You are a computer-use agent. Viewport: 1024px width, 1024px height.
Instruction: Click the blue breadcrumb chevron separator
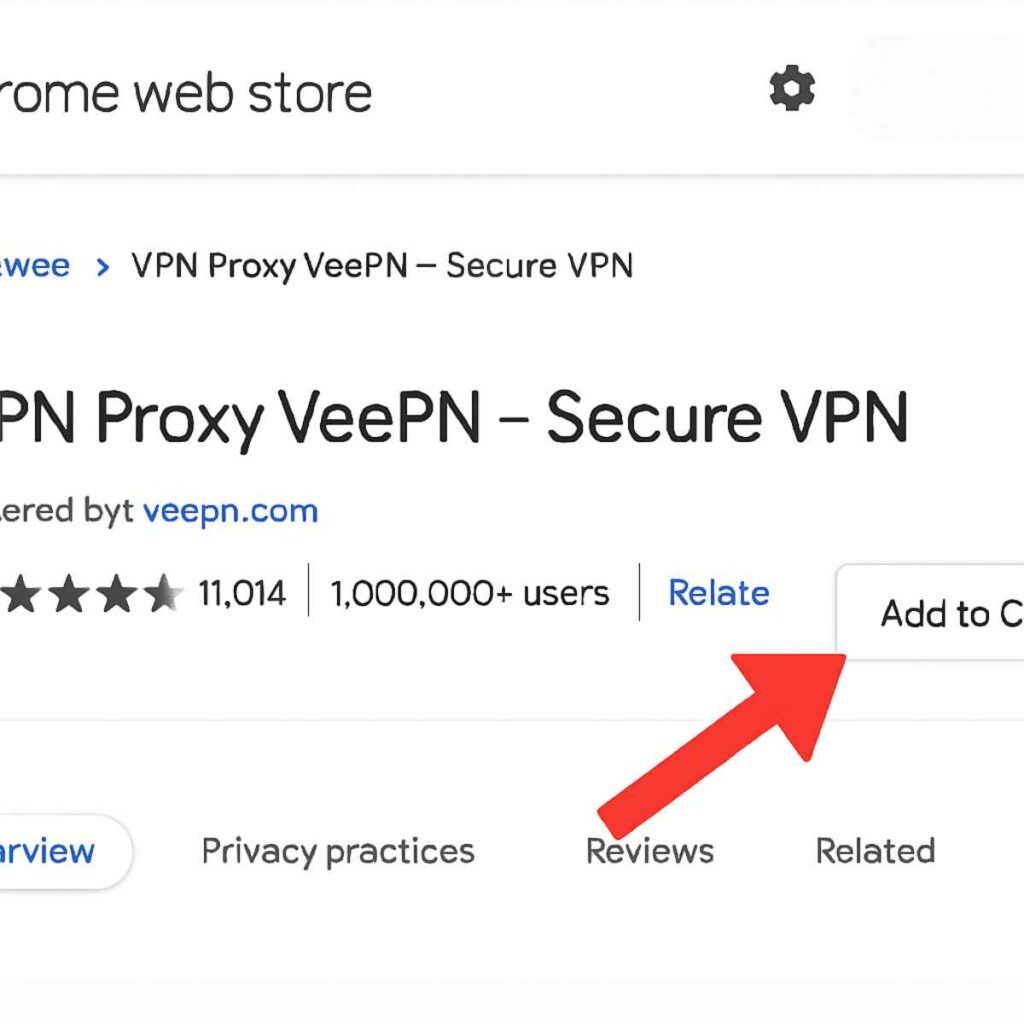coord(101,265)
